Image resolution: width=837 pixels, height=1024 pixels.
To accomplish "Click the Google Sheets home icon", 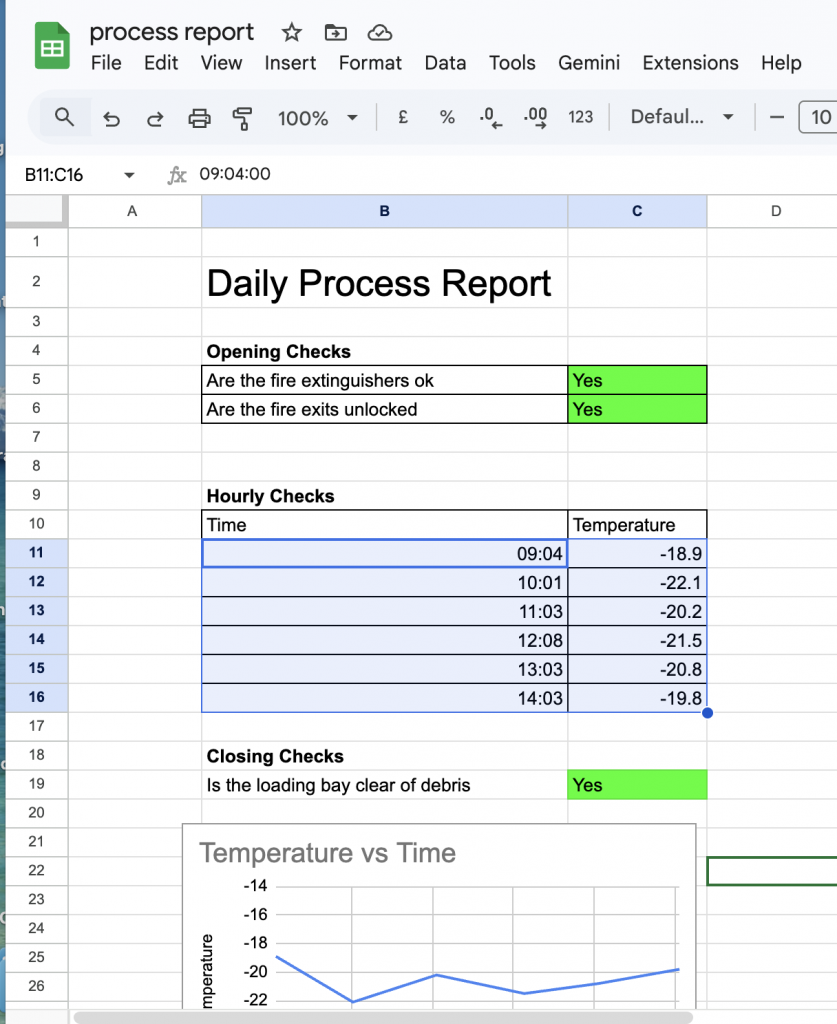I will [x=52, y=47].
